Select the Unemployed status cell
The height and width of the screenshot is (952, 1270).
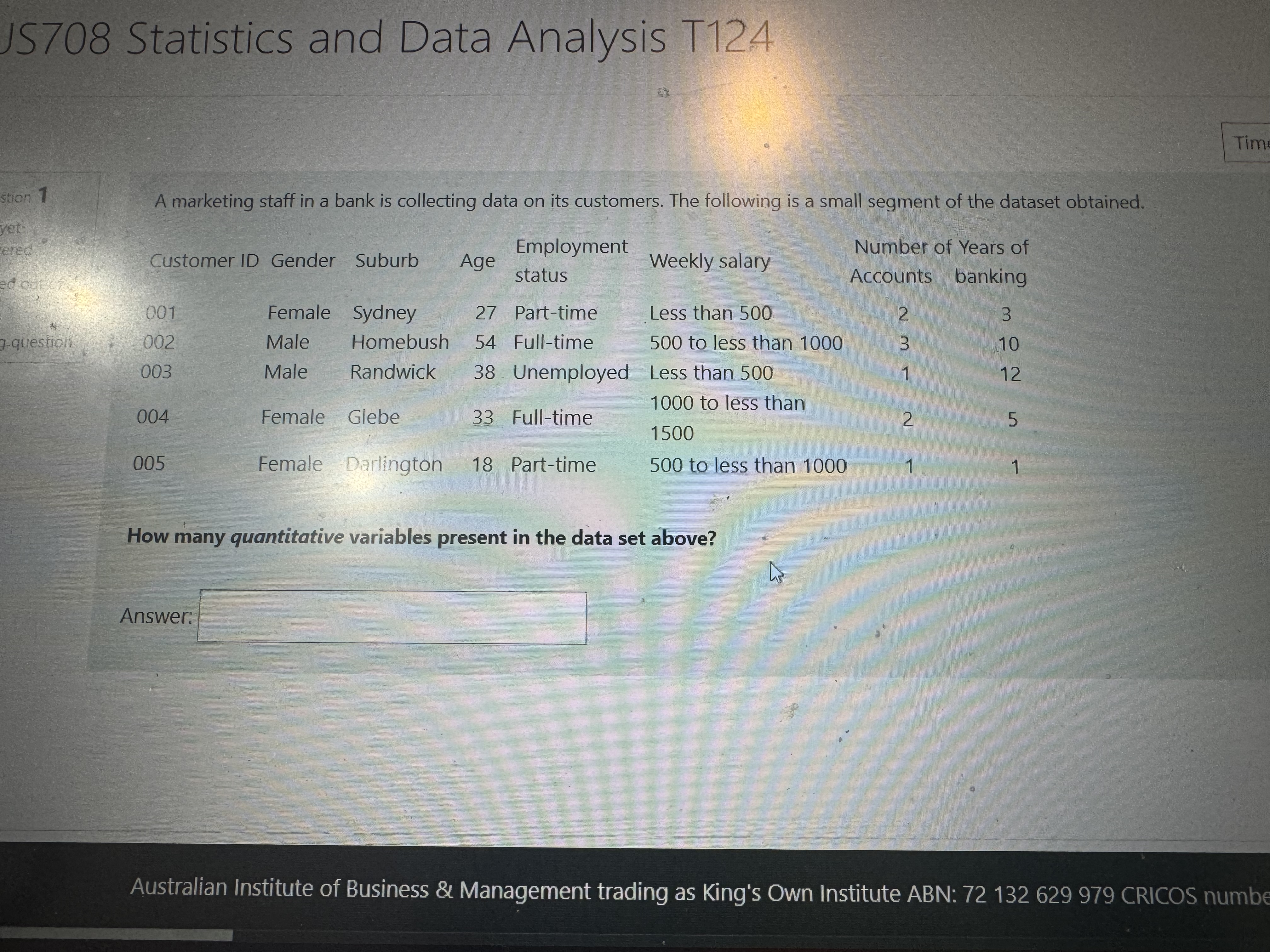[570, 372]
